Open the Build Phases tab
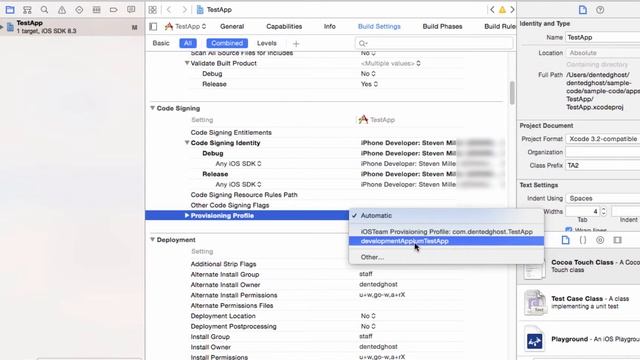Viewport: 640px width, 360px height. [442, 27]
